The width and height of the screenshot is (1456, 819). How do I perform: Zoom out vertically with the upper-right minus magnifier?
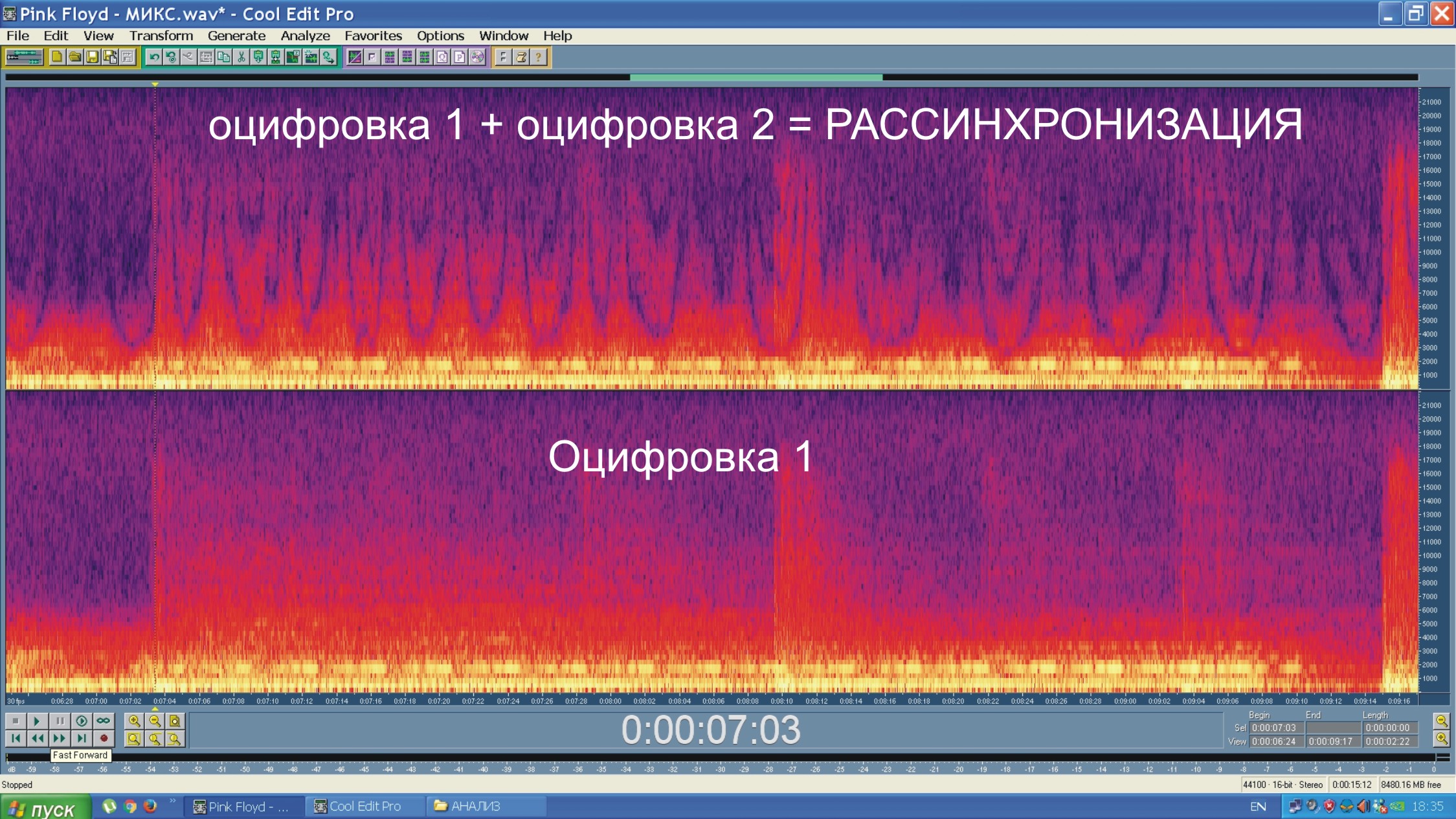click(1441, 721)
